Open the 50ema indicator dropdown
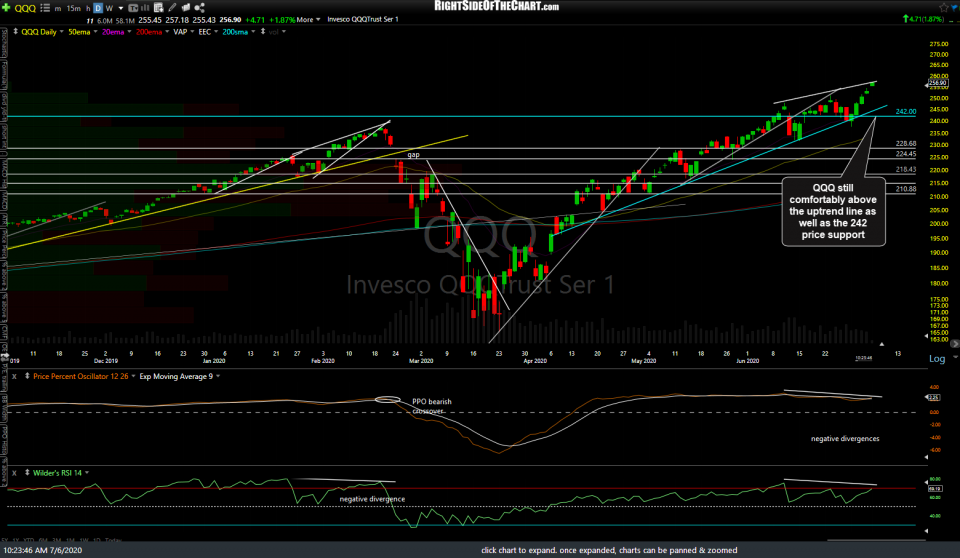960x558 pixels. point(96,32)
